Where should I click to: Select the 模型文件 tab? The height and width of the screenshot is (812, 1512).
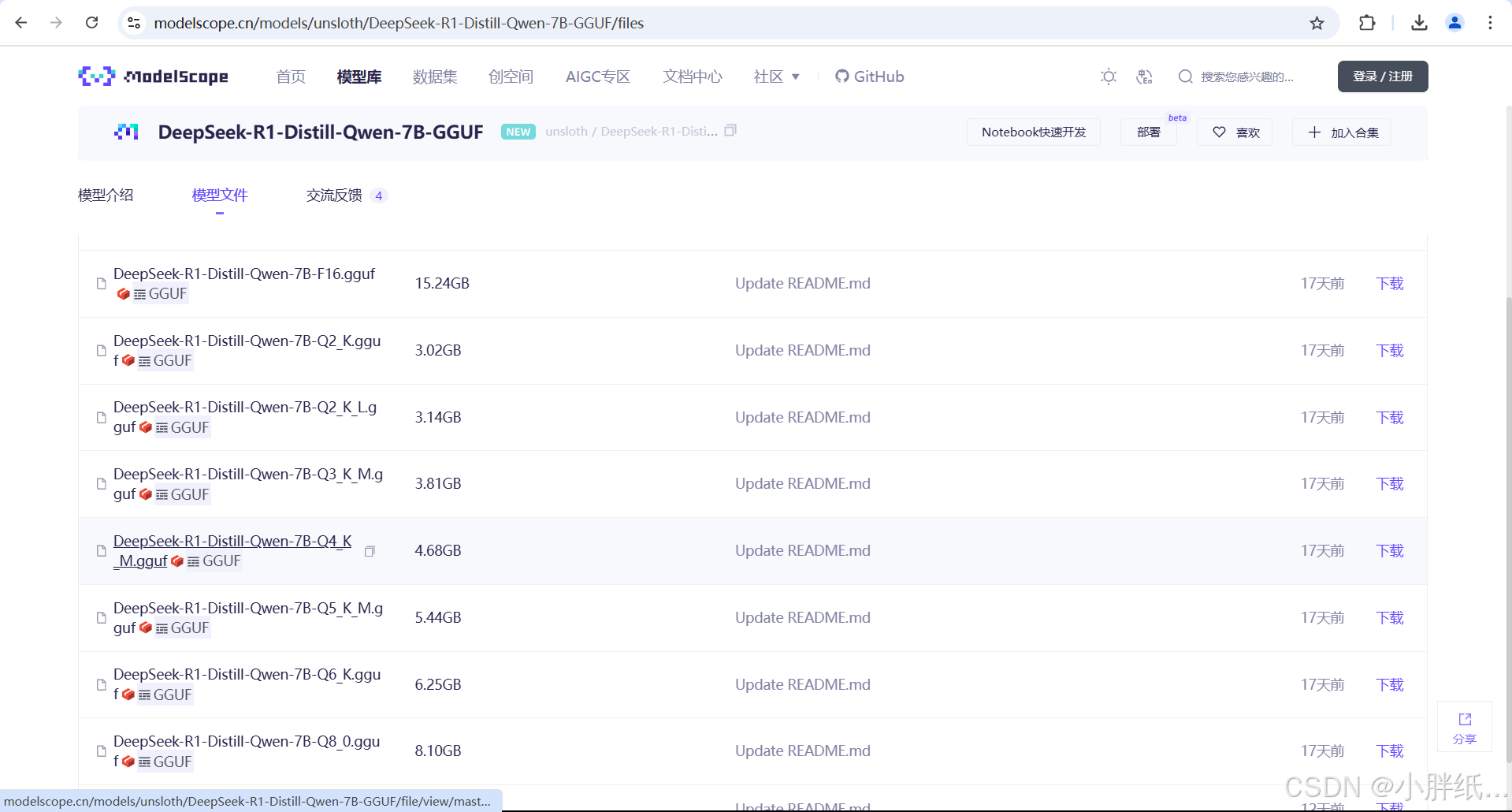(x=220, y=195)
